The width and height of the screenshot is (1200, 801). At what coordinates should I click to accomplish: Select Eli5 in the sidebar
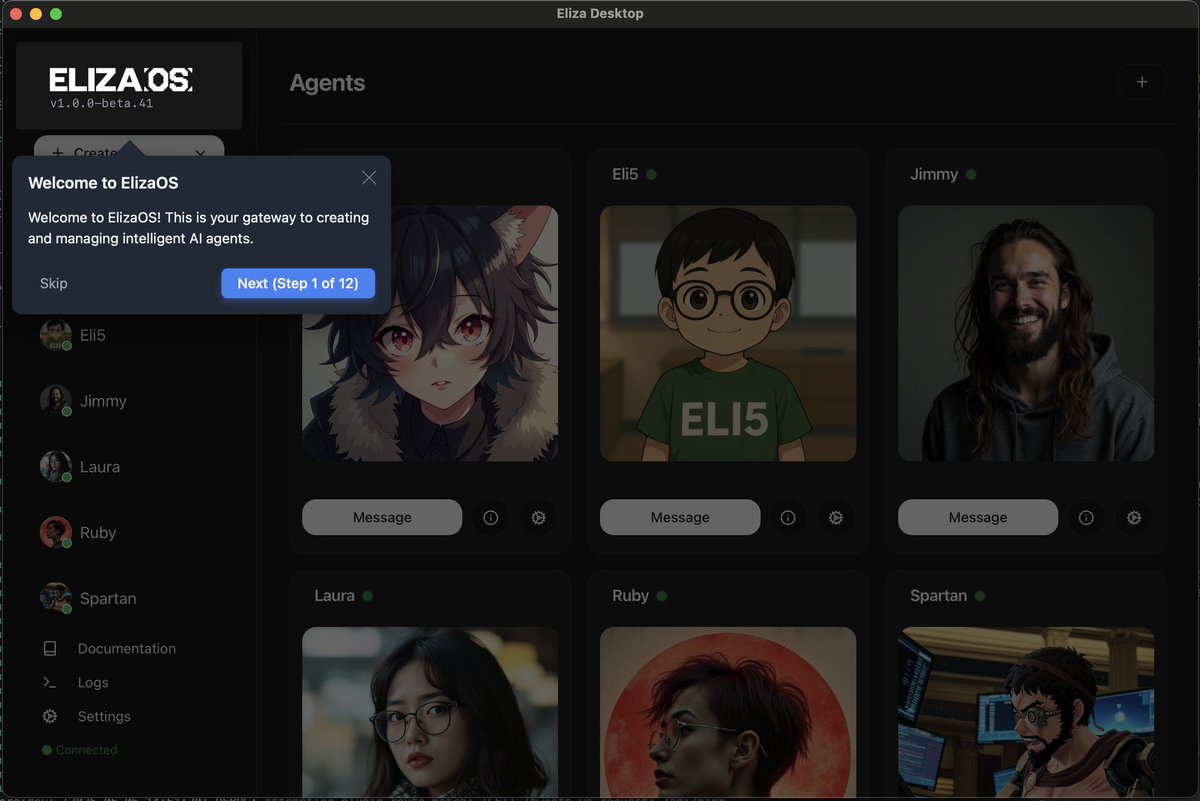(128, 335)
